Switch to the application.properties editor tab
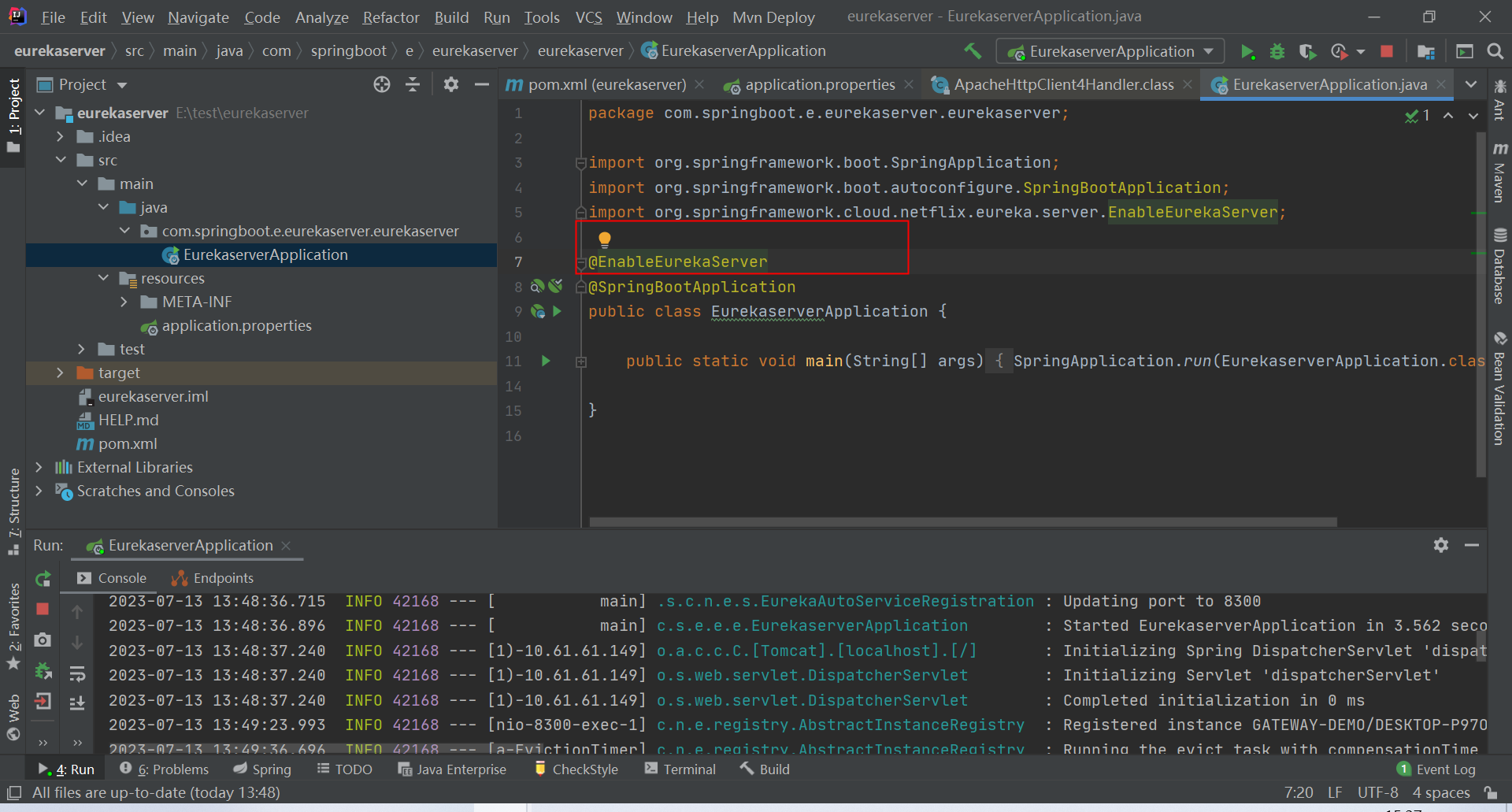The height and width of the screenshot is (812, 1512). tap(819, 84)
